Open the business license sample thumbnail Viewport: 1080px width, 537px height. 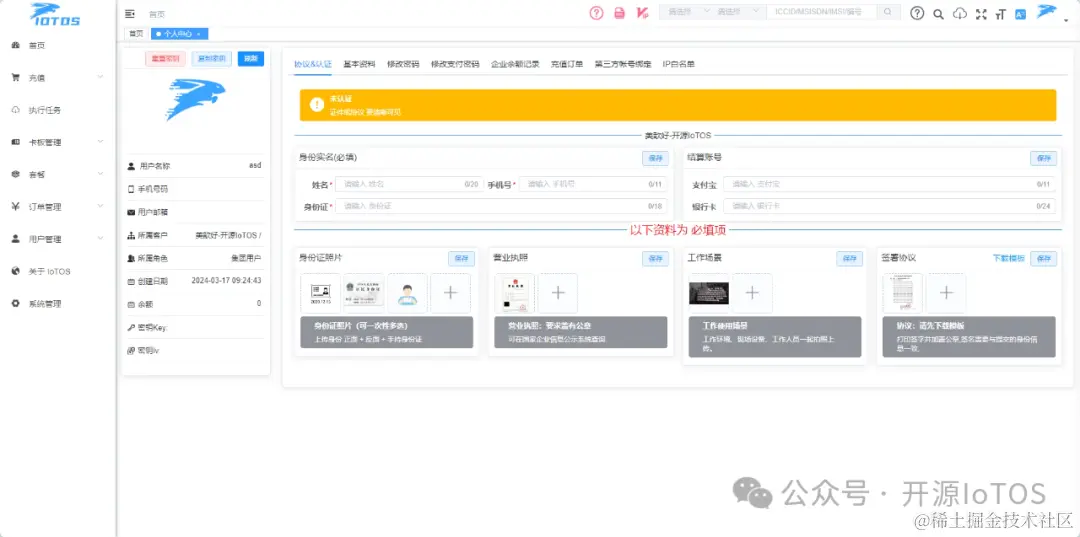point(515,293)
